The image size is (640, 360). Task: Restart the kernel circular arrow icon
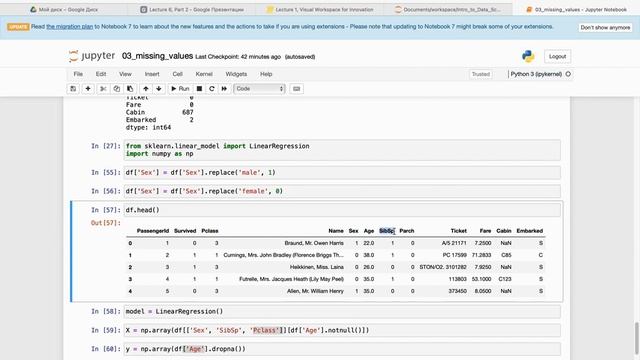[211, 89]
